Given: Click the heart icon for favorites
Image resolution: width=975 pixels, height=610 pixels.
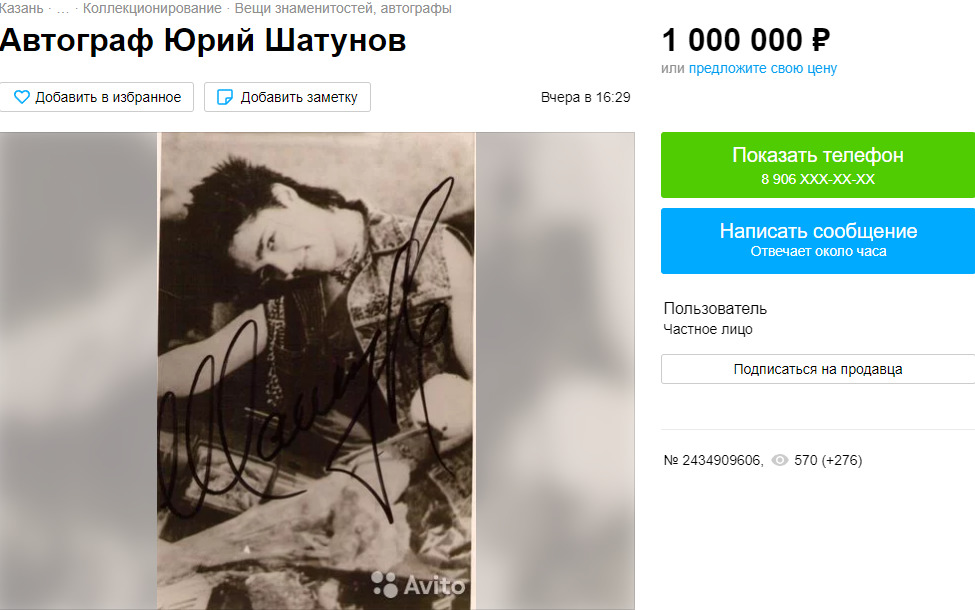Looking at the screenshot, I should click(22, 97).
